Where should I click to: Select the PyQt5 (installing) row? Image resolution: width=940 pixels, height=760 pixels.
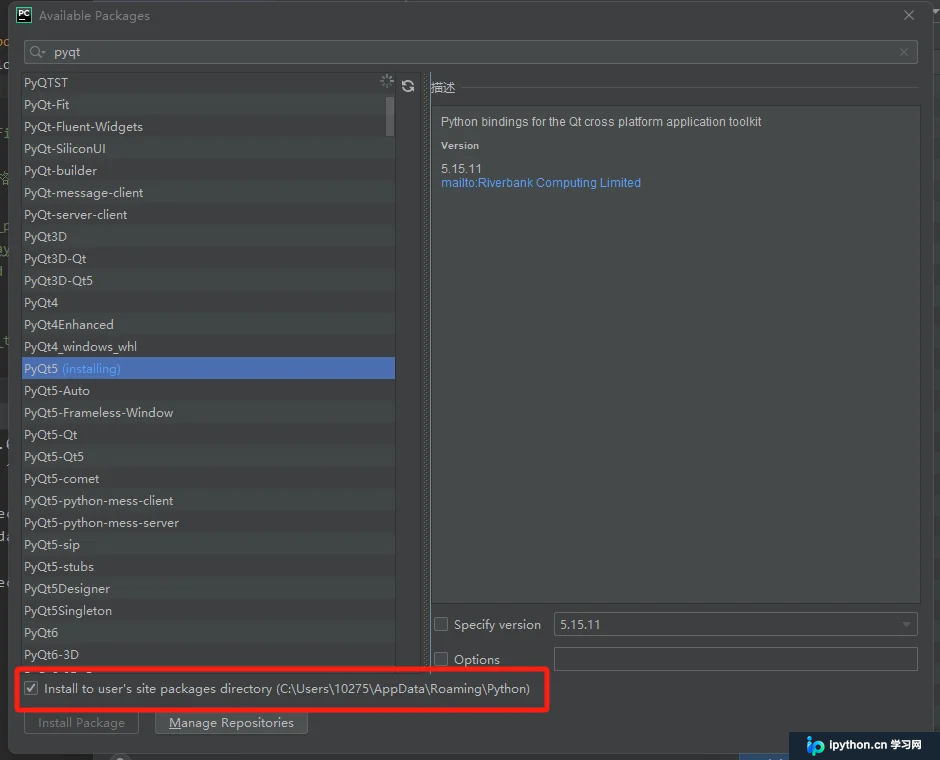pos(208,369)
